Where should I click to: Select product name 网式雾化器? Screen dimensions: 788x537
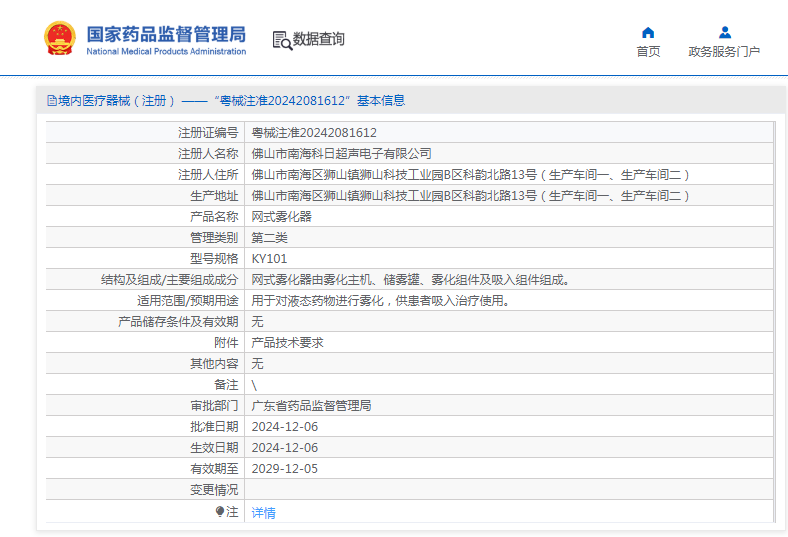(x=281, y=217)
